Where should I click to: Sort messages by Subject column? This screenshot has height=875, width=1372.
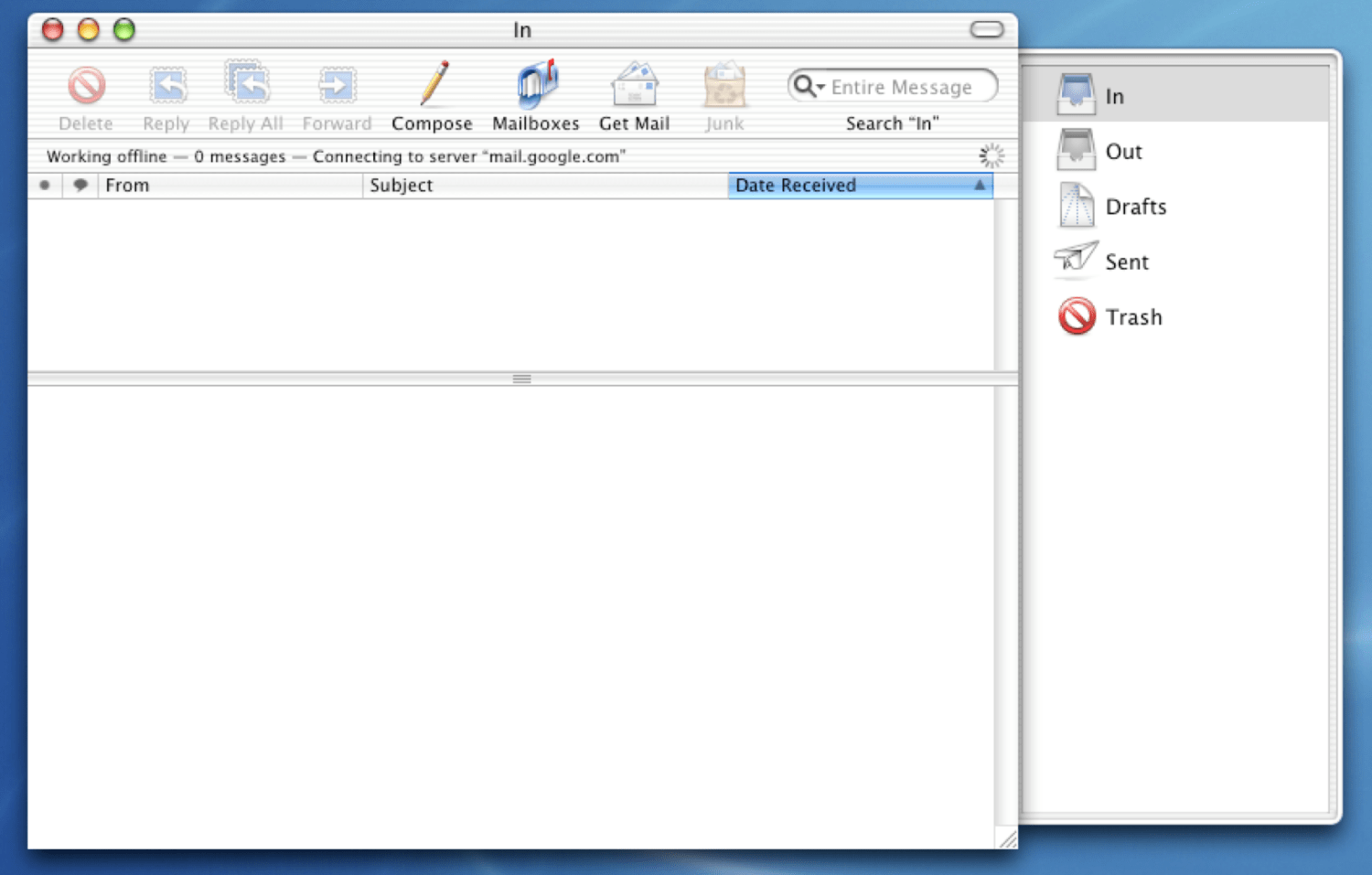click(x=545, y=186)
